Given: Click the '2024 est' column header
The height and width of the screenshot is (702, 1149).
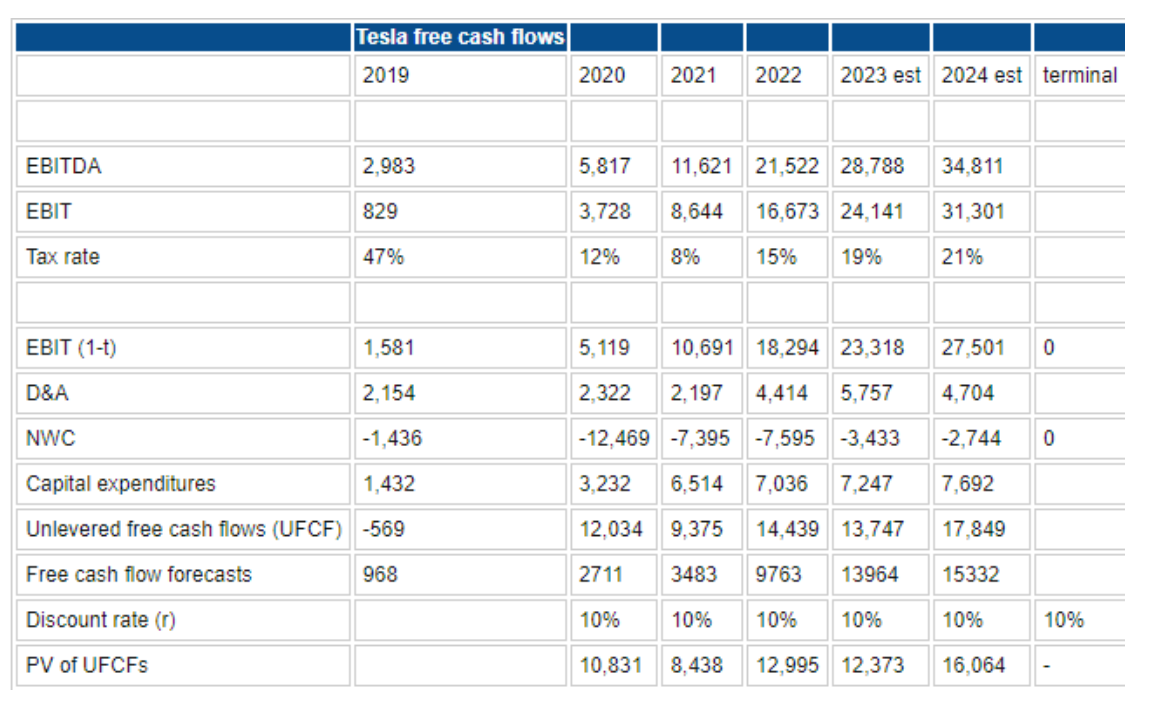Looking at the screenshot, I should (x=981, y=75).
